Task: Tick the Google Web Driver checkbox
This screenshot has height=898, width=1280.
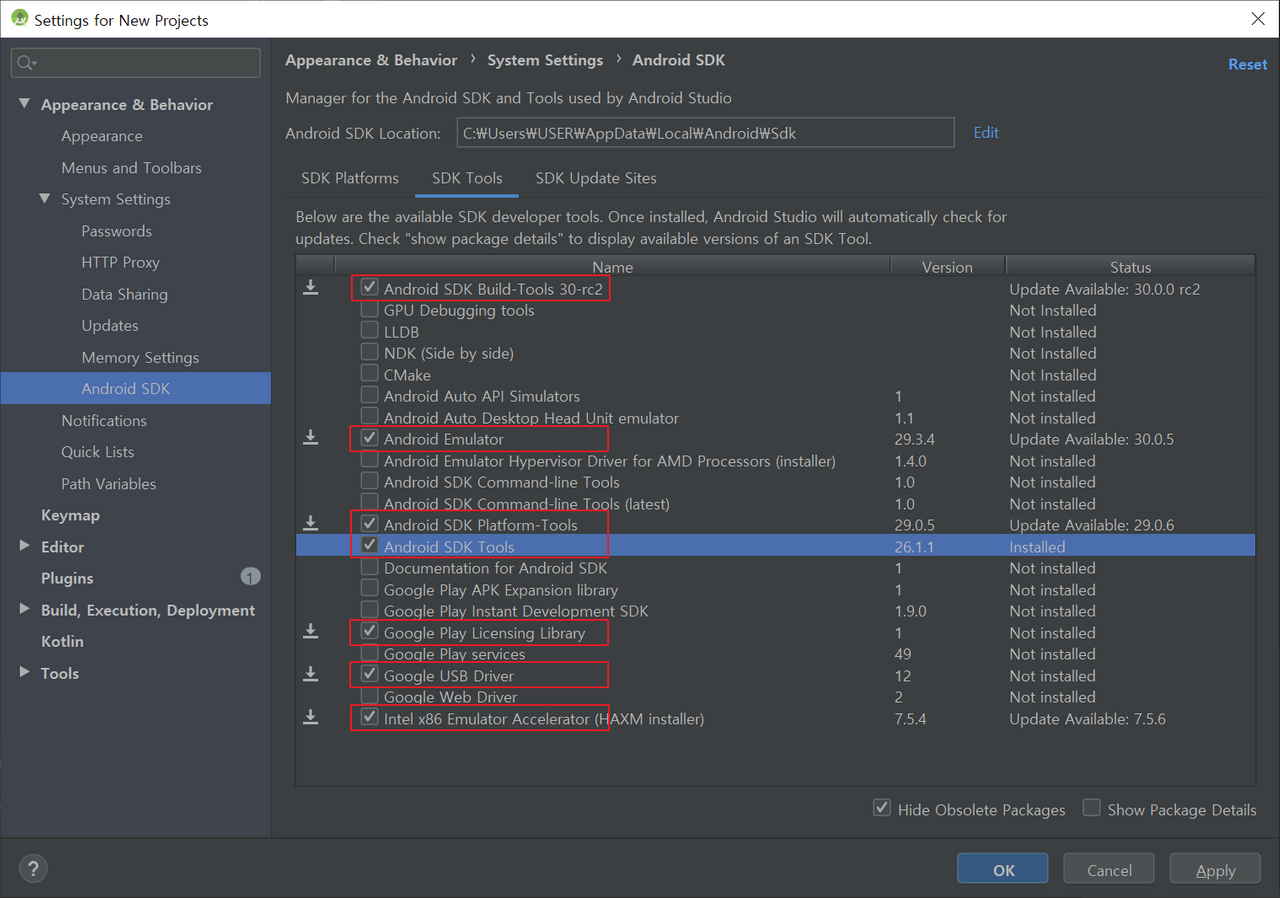Action: (x=370, y=696)
